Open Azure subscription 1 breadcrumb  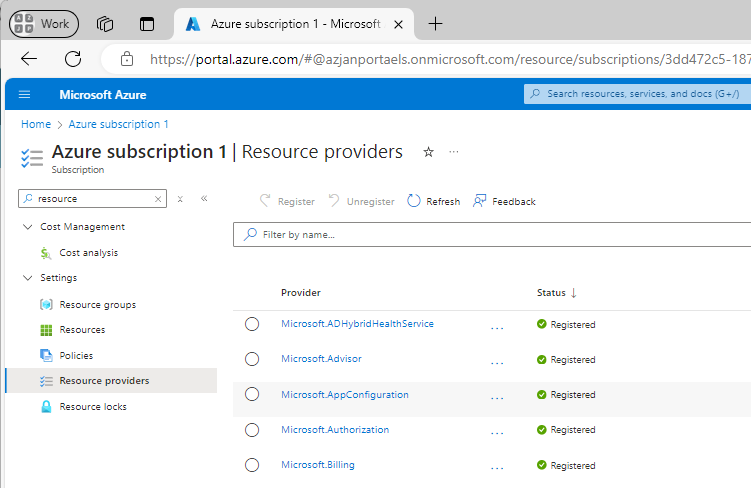click(118, 125)
